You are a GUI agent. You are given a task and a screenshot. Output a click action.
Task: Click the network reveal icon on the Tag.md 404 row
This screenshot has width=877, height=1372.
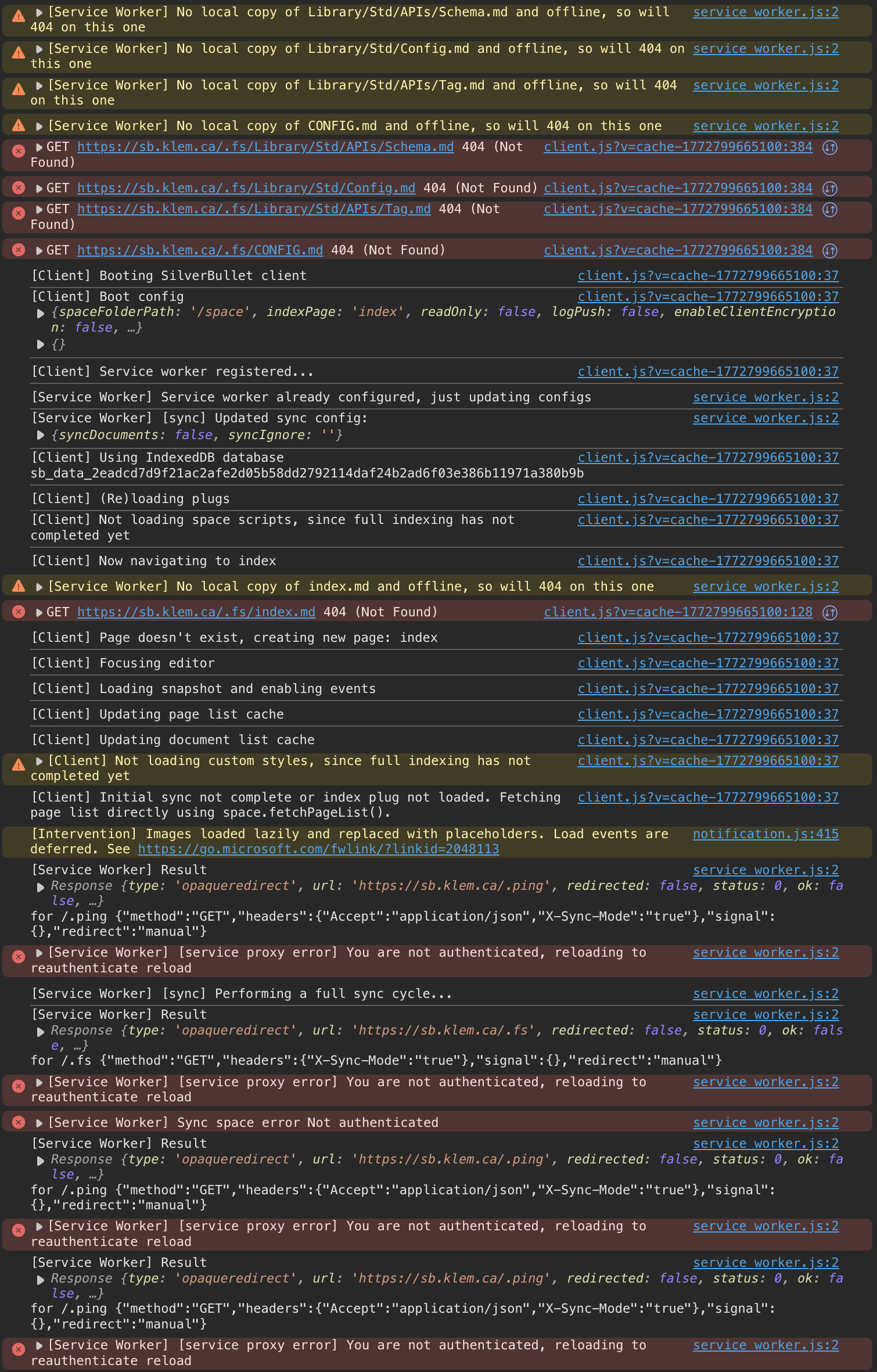click(830, 209)
